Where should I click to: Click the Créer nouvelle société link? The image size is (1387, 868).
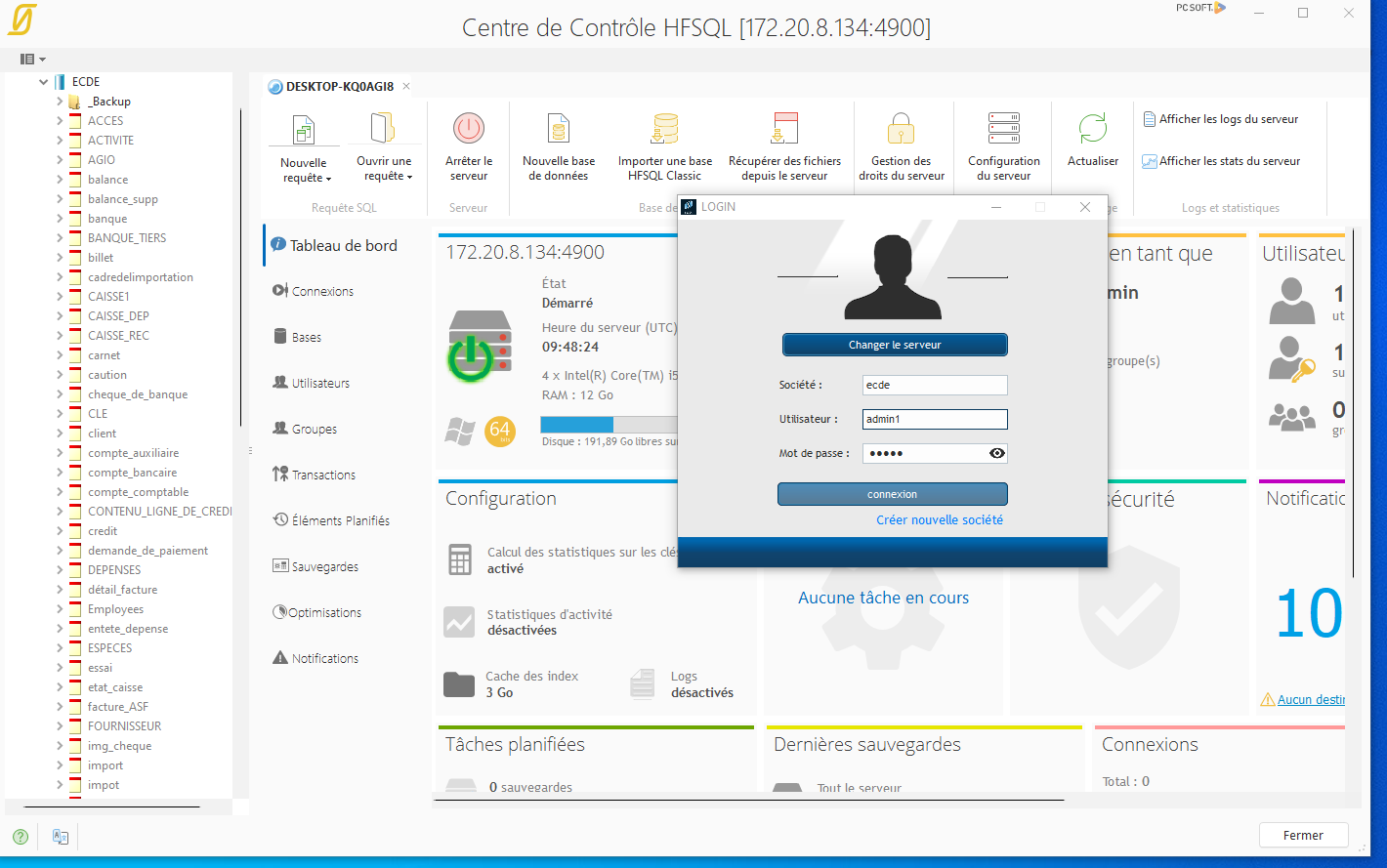click(939, 520)
